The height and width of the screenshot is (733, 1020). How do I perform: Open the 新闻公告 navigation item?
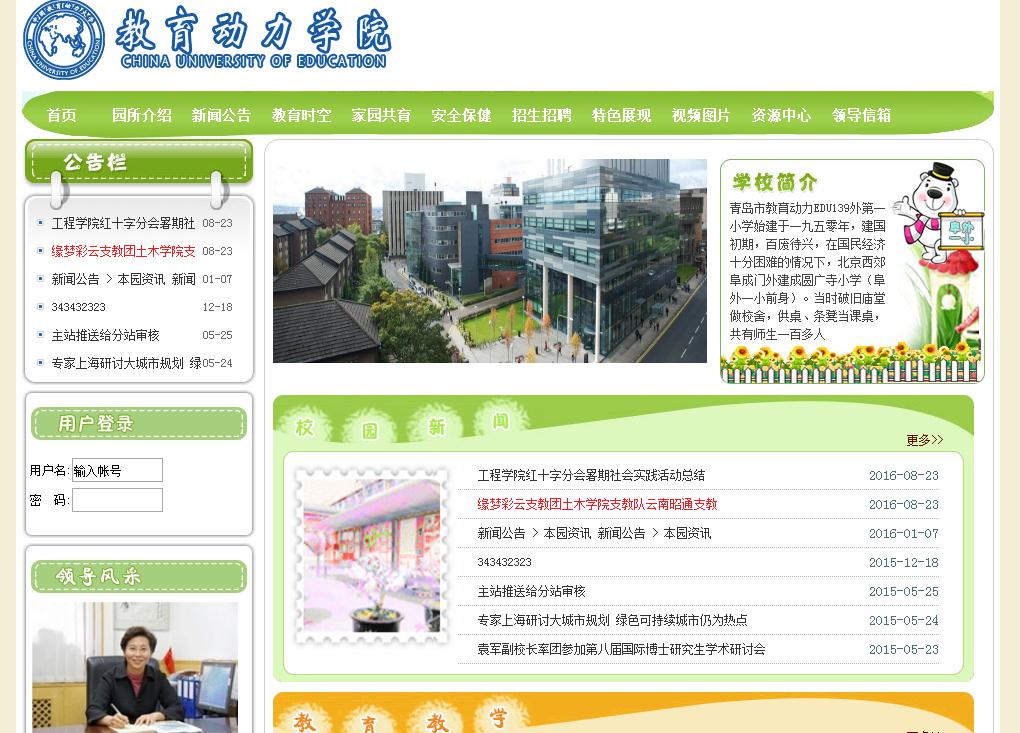pyautogui.click(x=219, y=115)
